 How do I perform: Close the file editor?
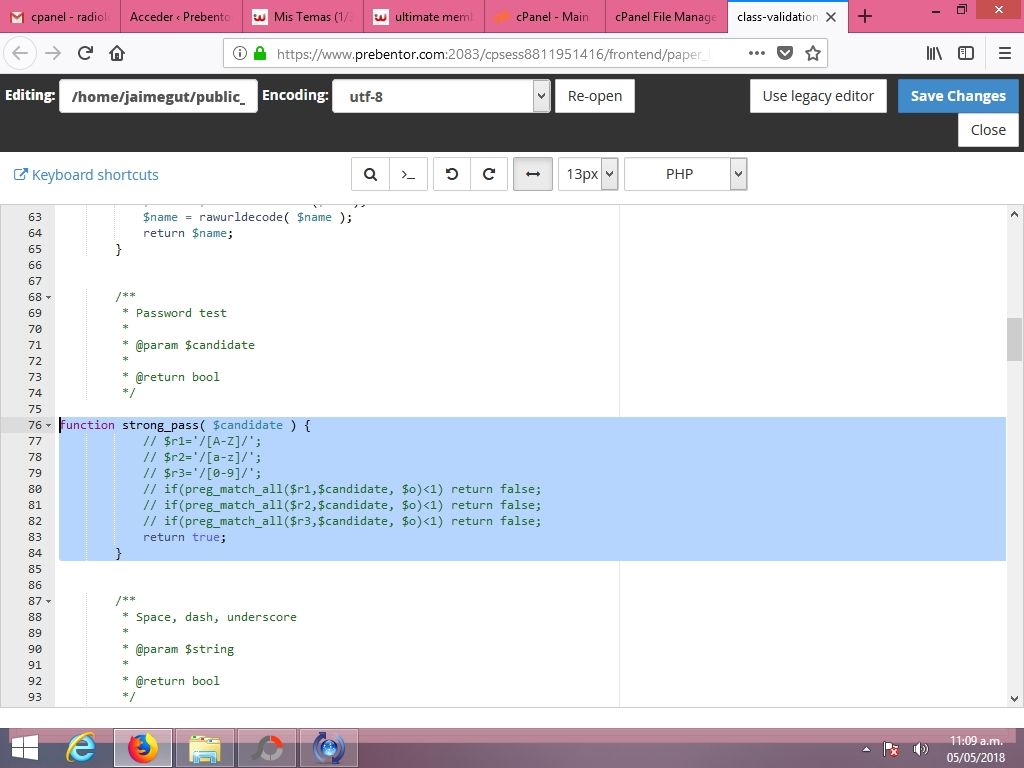point(988,130)
